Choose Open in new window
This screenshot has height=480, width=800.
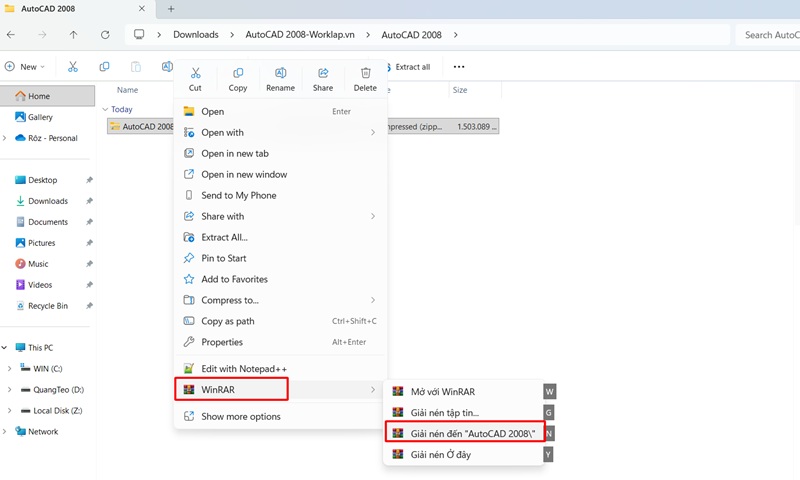coord(280,174)
